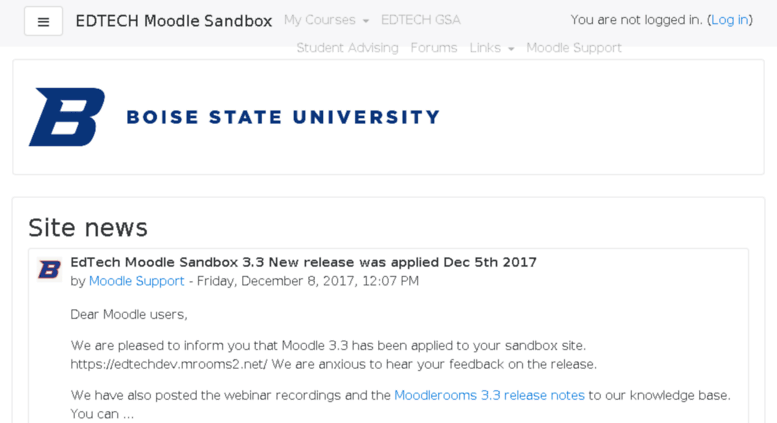Follow the Log in link
Image resolution: width=777 pixels, height=423 pixels.
coord(729,20)
